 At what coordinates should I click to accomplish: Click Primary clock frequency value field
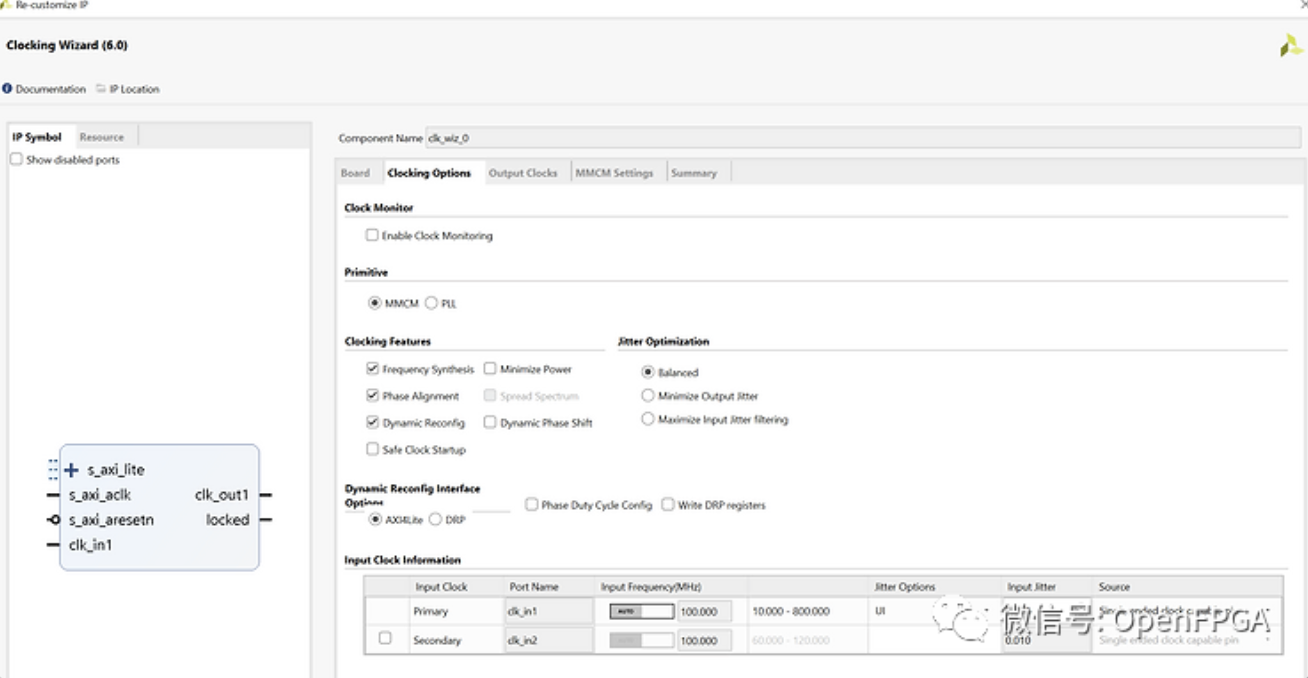click(704, 611)
